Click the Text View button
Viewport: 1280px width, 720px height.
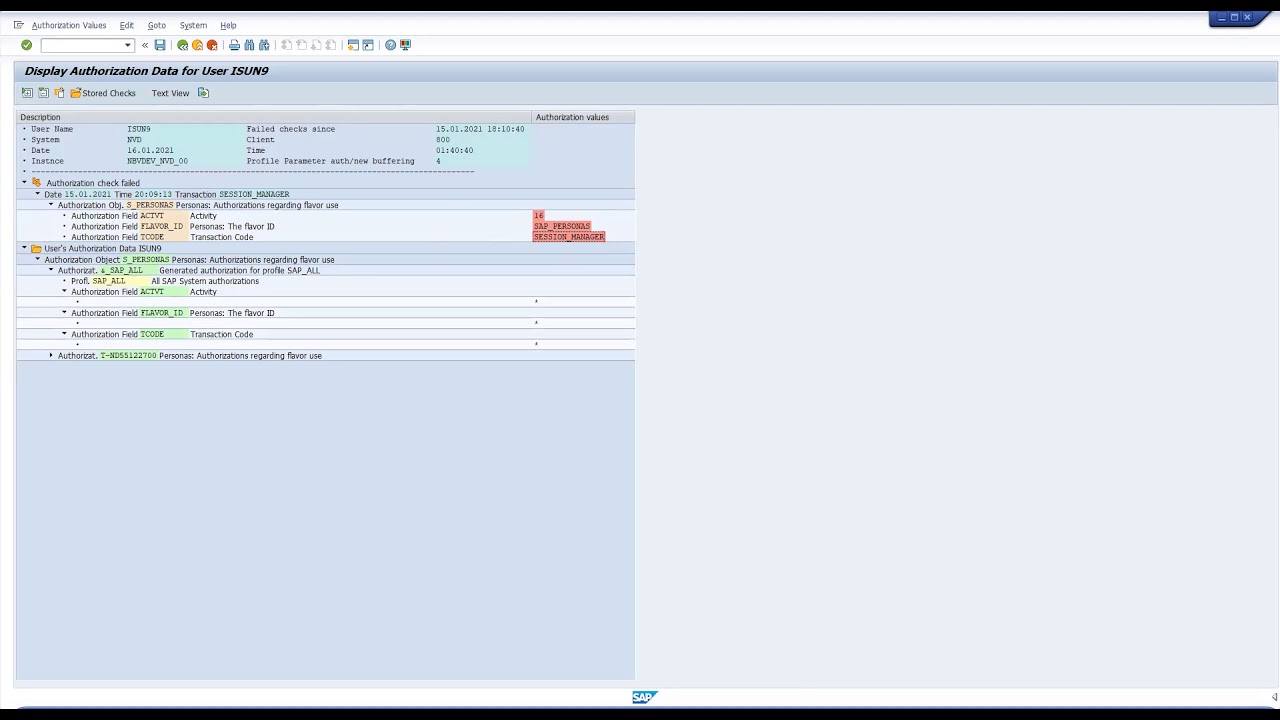tap(170, 93)
